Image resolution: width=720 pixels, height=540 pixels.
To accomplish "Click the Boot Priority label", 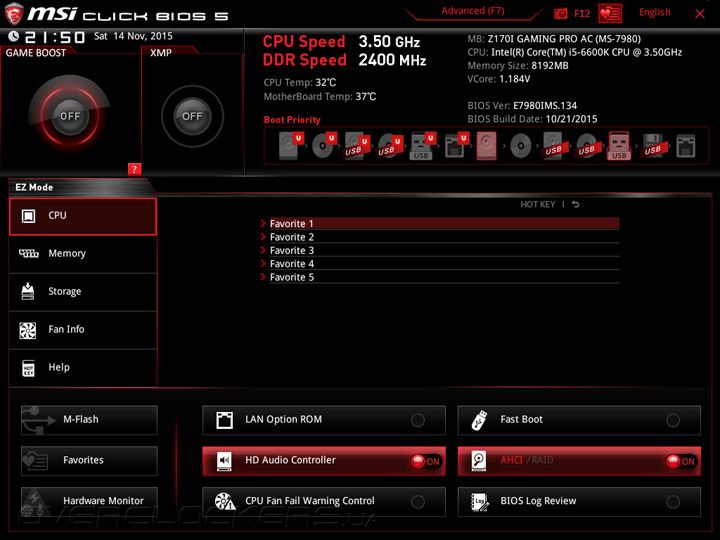I will (292, 120).
